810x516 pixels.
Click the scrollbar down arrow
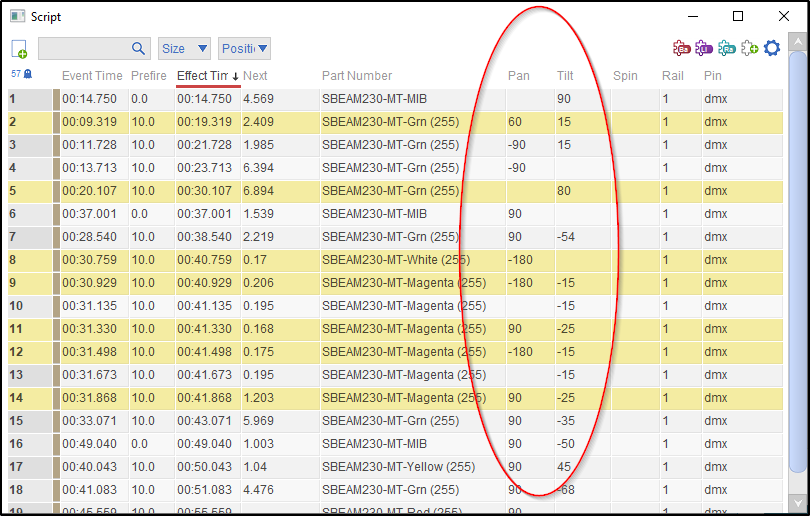[798, 502]
